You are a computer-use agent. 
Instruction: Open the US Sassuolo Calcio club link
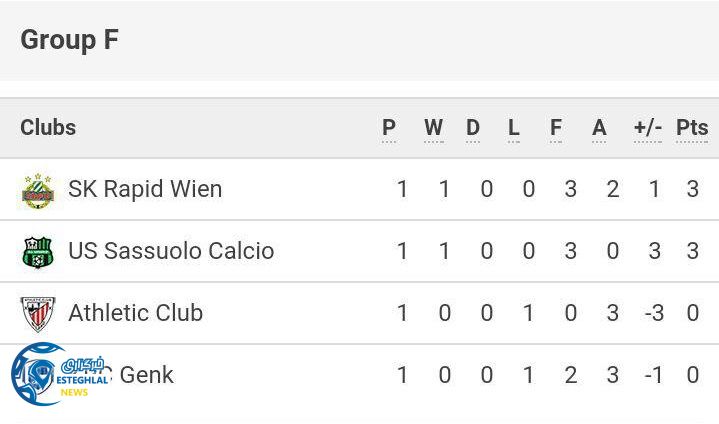(x=171, y=251)
